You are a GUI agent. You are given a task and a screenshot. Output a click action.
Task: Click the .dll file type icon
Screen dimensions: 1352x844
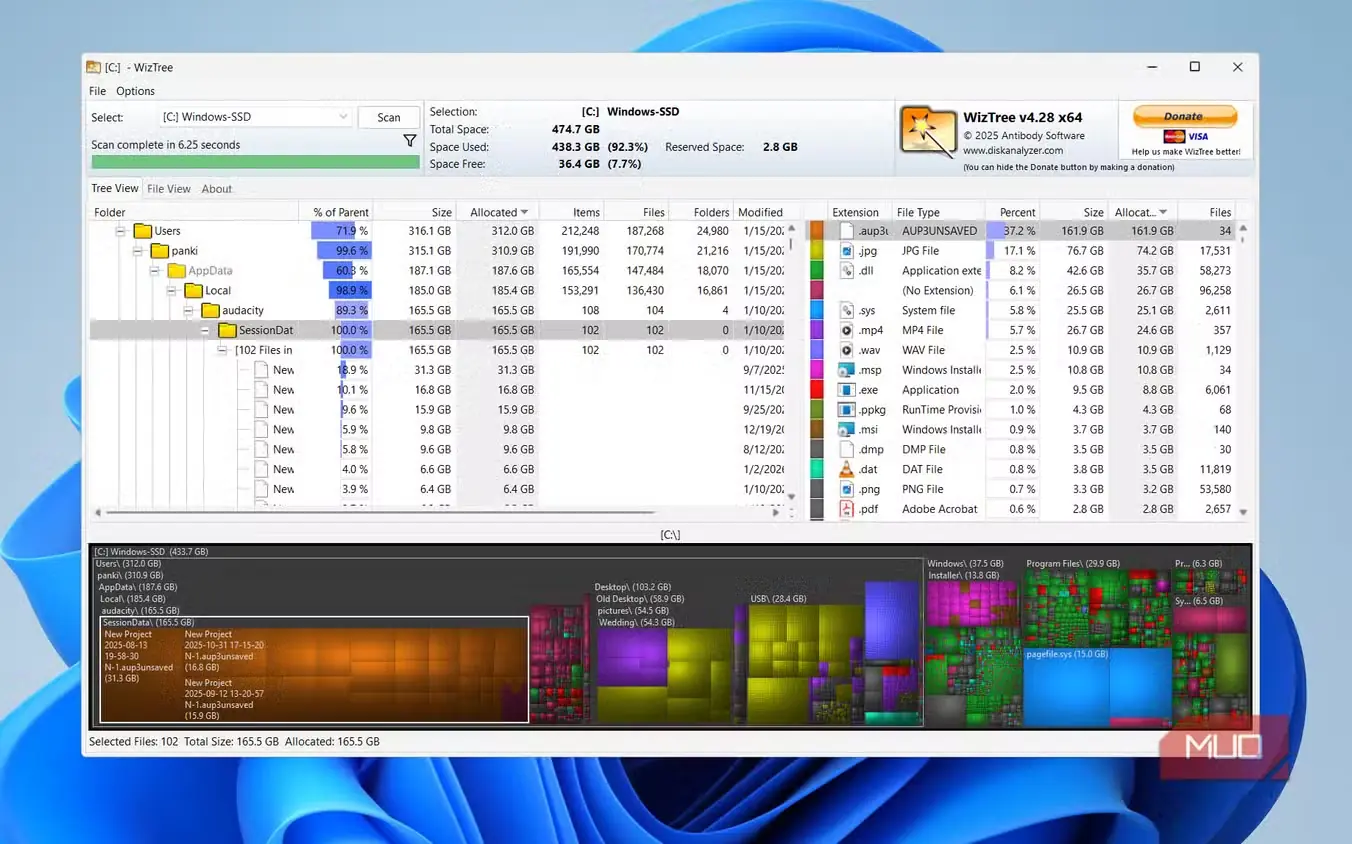(x=847, y=271)
